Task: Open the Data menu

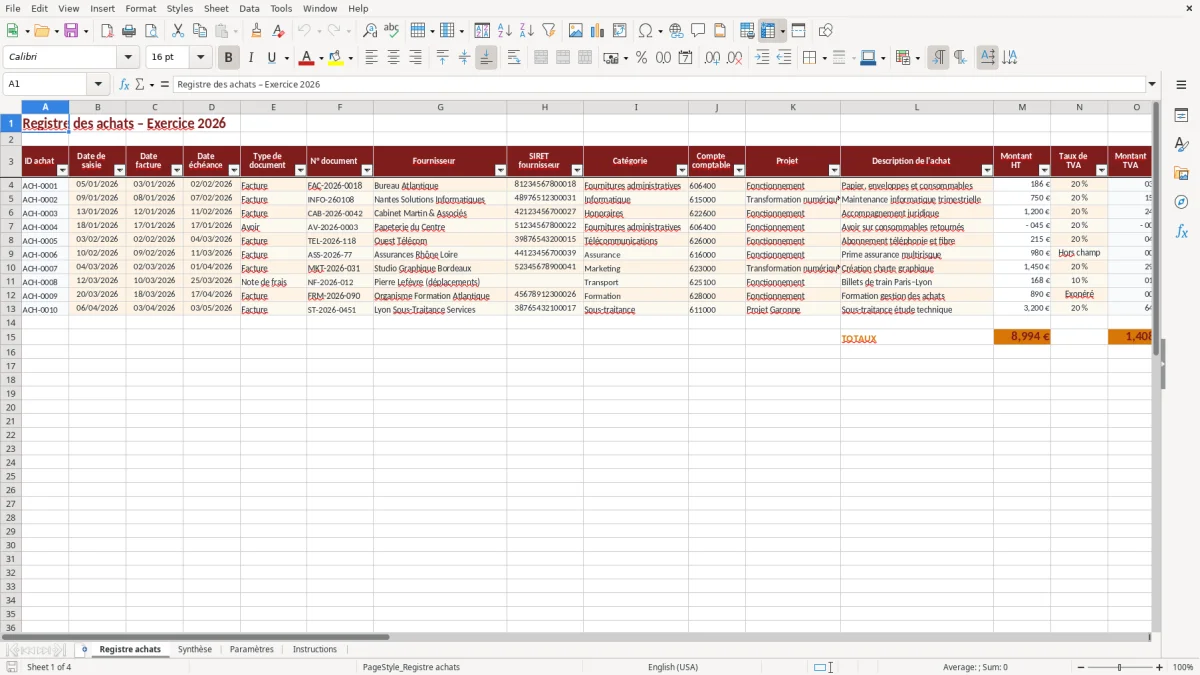Action: pos(249,8)
